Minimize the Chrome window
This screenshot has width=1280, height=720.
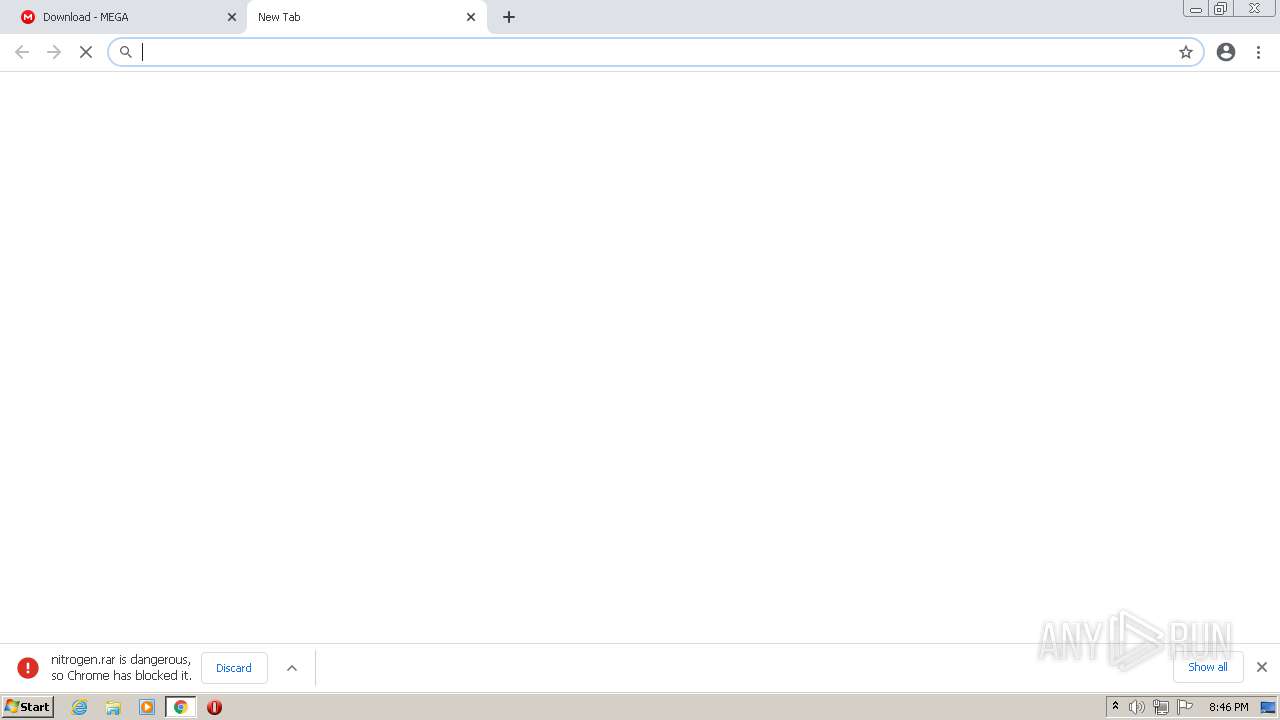[1196, 8]
